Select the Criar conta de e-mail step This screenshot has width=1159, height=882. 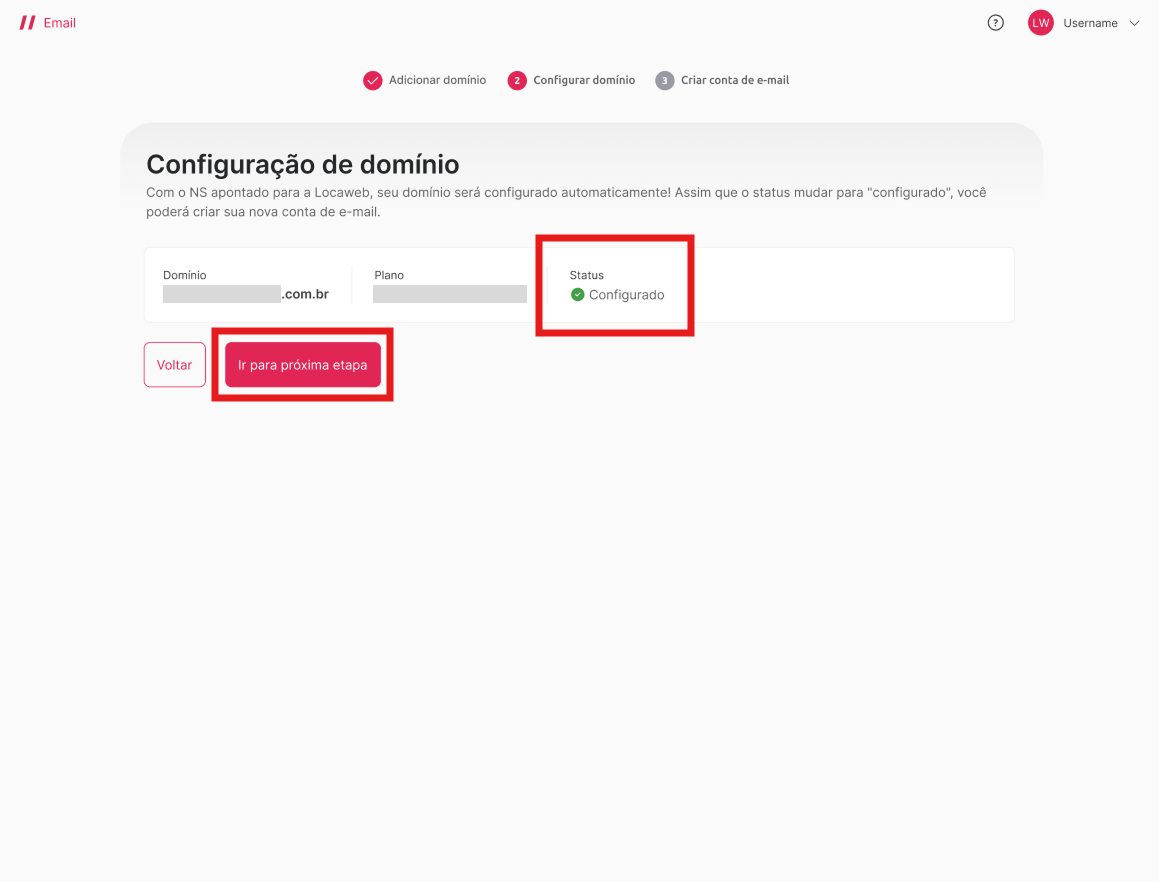(x=735, y=80)
